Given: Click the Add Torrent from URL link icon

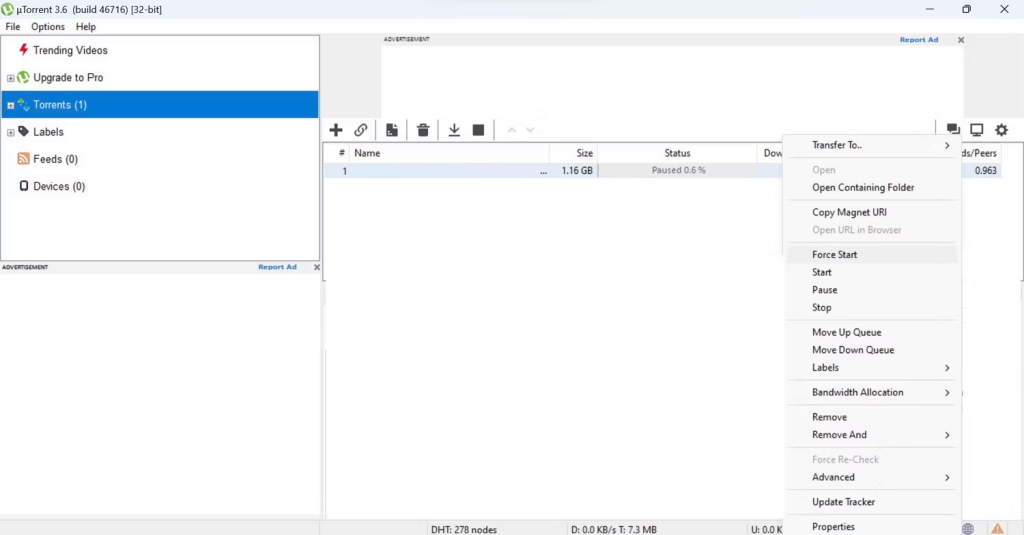Looking at the screenshot, I should pos(360,130).
